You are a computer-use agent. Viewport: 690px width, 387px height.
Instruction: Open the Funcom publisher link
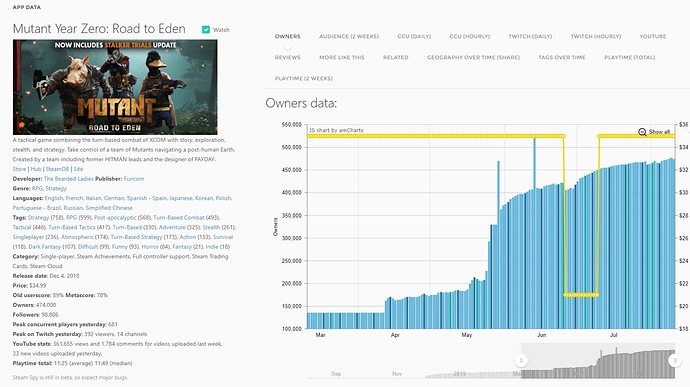(x=134, y=179)
